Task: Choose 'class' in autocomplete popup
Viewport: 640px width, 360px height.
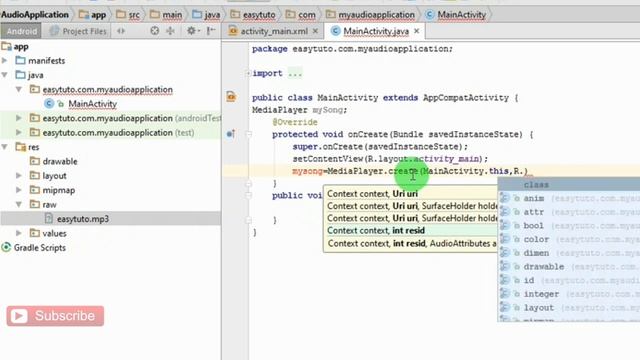Action: pos(569,185)
